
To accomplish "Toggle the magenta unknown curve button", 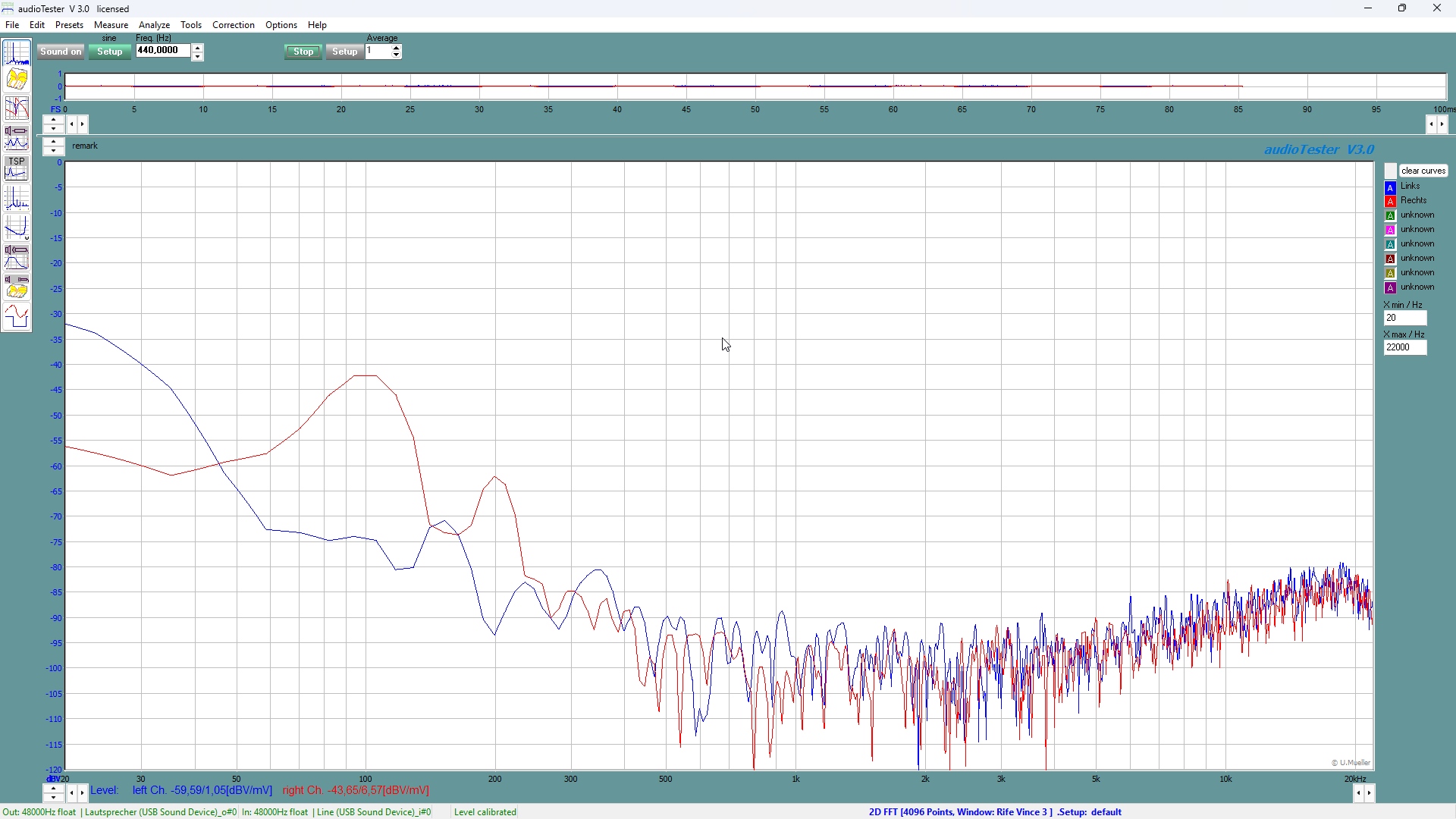I will pyautogui.click(x=1390, y=231).
